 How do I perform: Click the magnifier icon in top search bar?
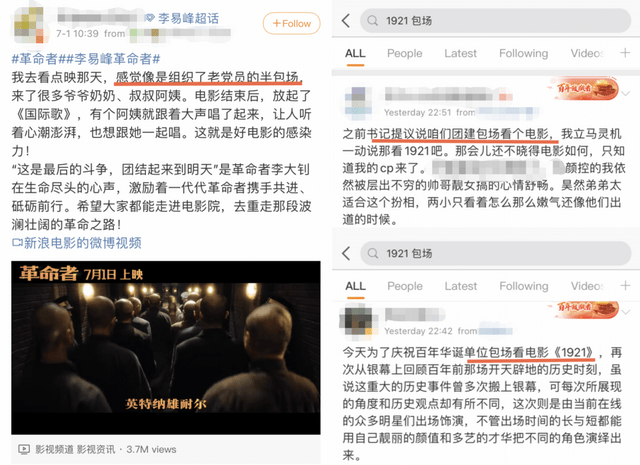pyautogui.click(x=372, y=20)
